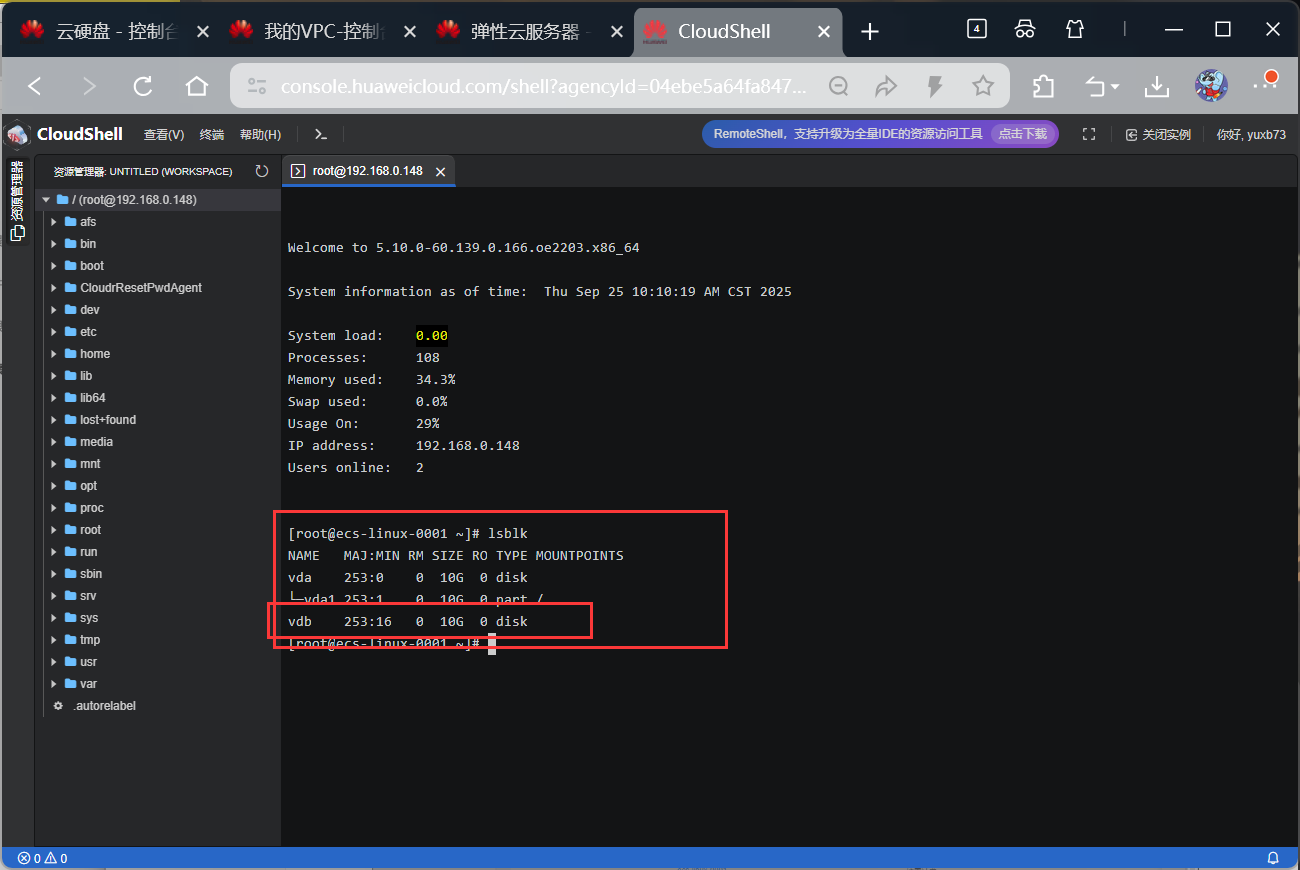Expand the CloudrResetPwdAgent folder

tap(54, 288)
